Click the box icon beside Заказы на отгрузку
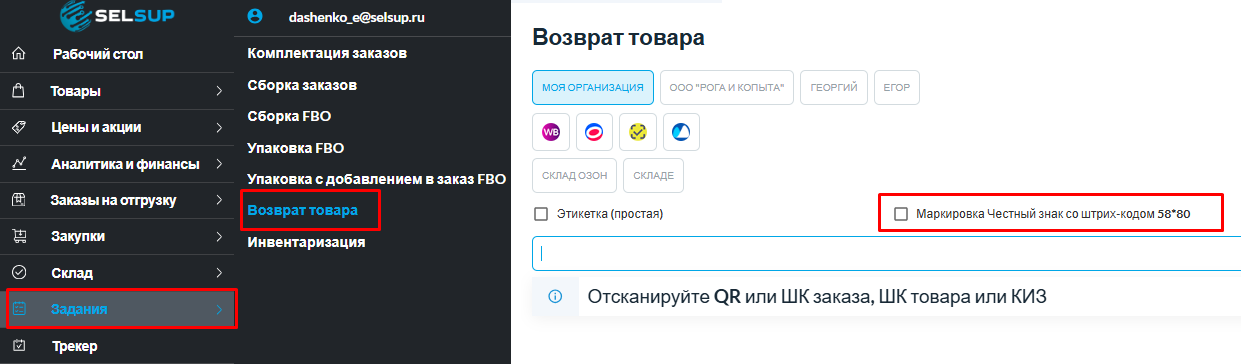This screenshot has height=364, width=1242. [x=18, y=200]
